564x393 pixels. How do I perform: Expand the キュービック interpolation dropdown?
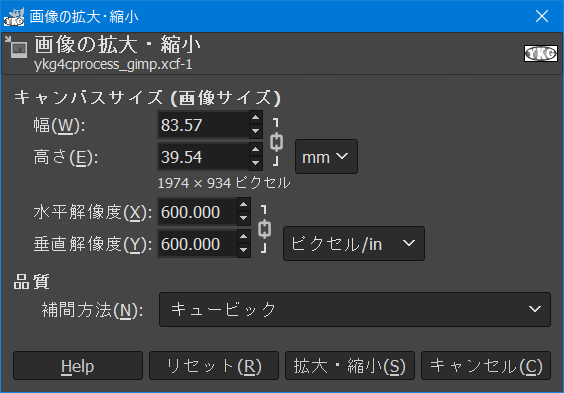click(x=355, y=309)
